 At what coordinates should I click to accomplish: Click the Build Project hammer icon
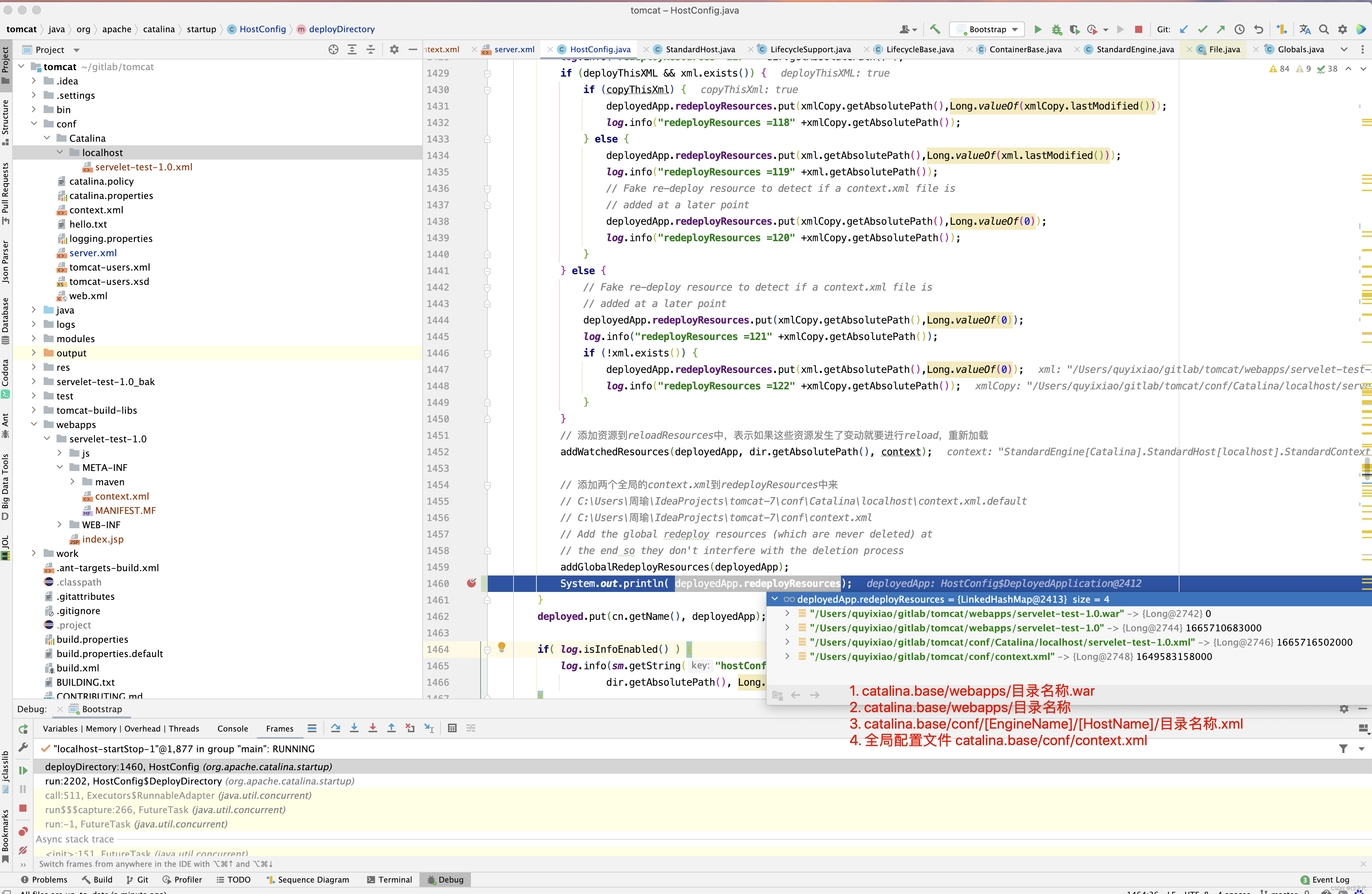[935, 29]
